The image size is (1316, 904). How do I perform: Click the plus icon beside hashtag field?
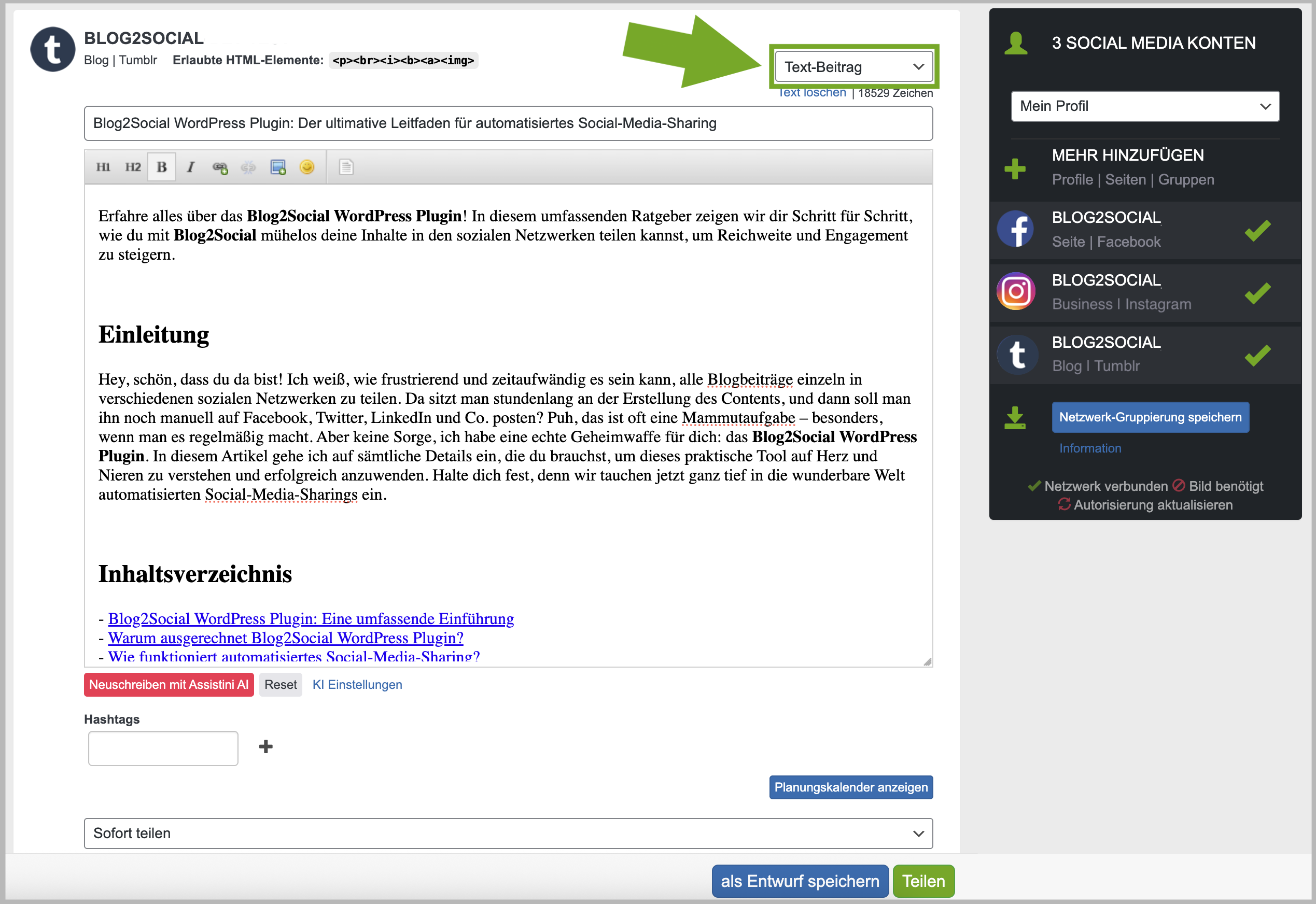[x=265, y=746]
